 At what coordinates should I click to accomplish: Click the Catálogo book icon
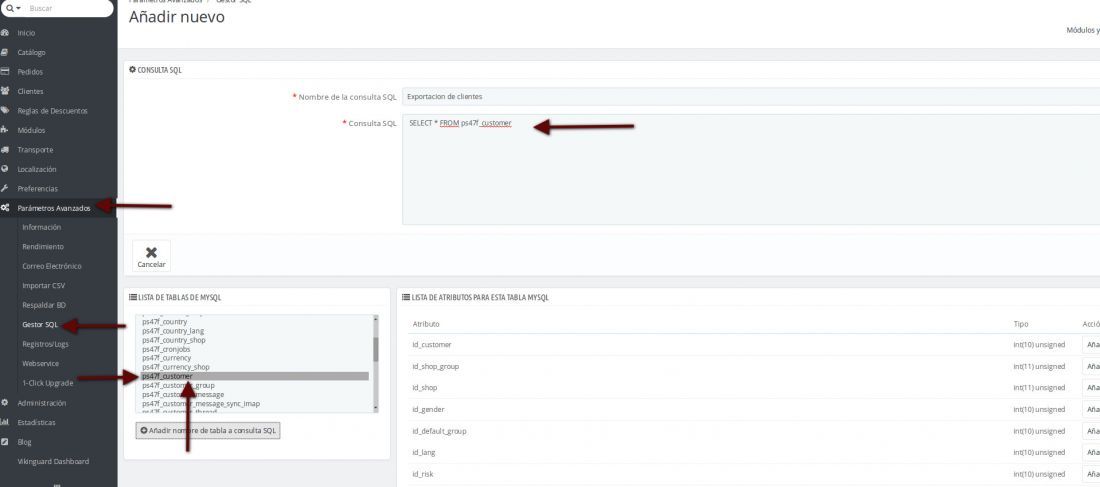pyautogui.click(x=5, y=53)
